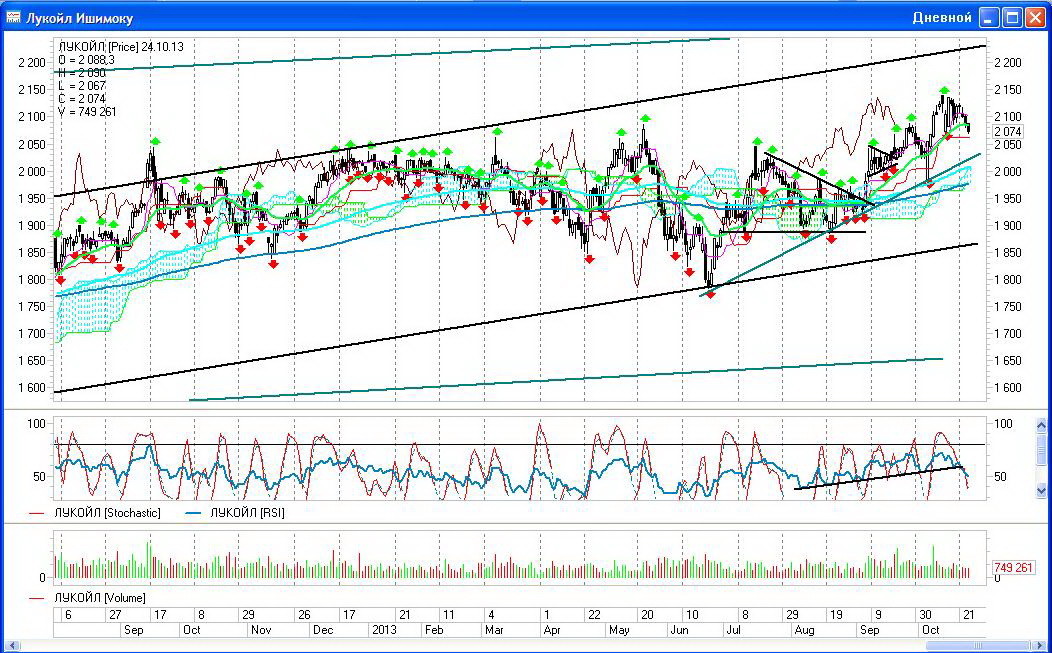Viewport: 1052px width, 653px height.
Task: Click the horizontal scrollbar left arrow
Action: tap(10, 645)
